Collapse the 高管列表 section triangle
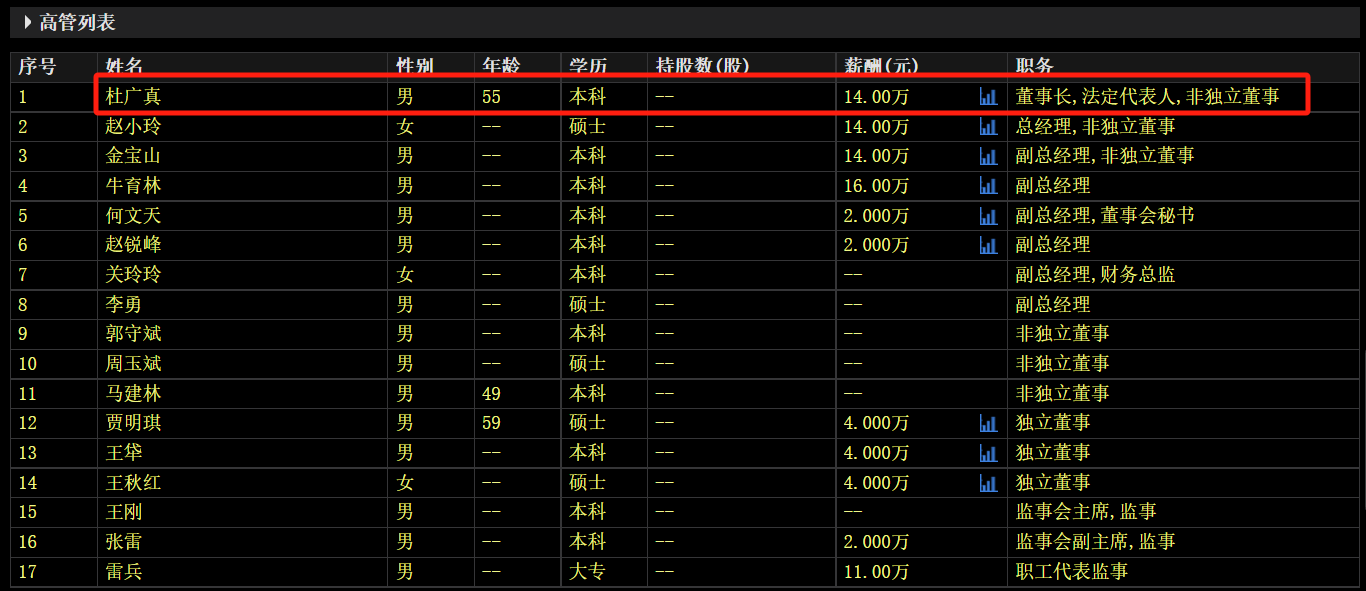Image resolution: width=1366 pixels, height=591 pixels. [28, 21]
